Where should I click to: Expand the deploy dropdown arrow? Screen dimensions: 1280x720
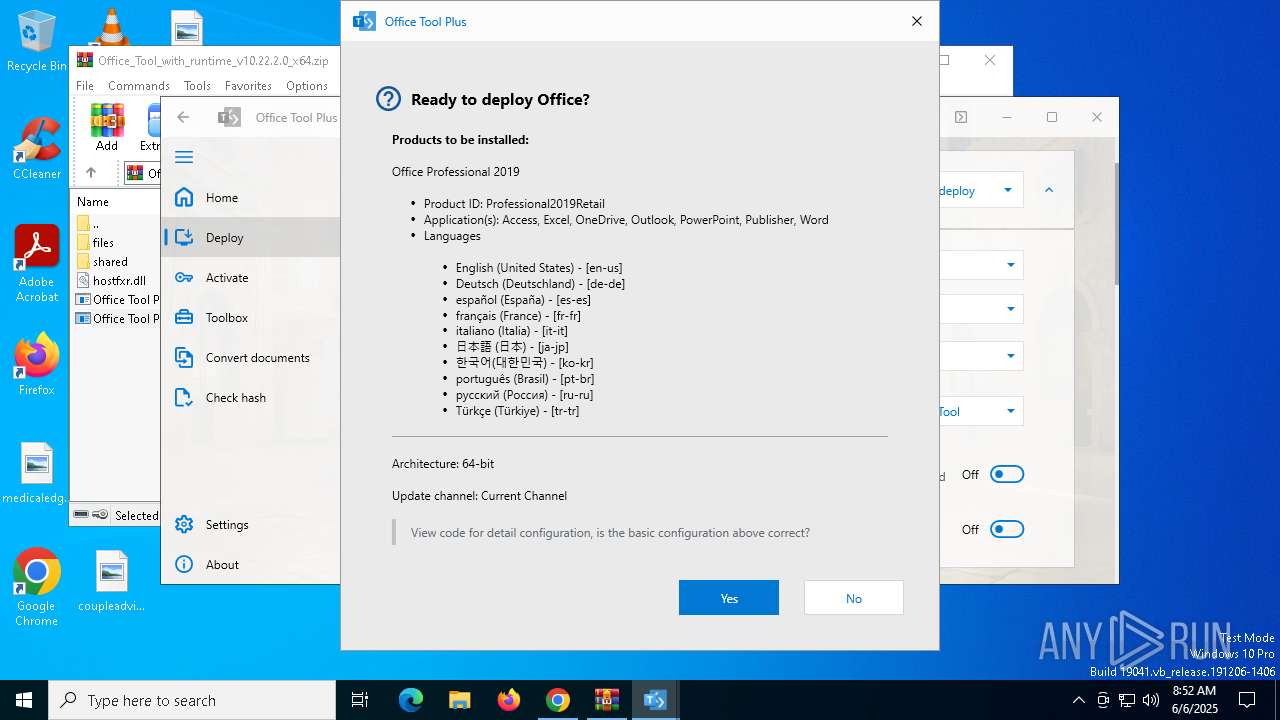click(1007, 190)
